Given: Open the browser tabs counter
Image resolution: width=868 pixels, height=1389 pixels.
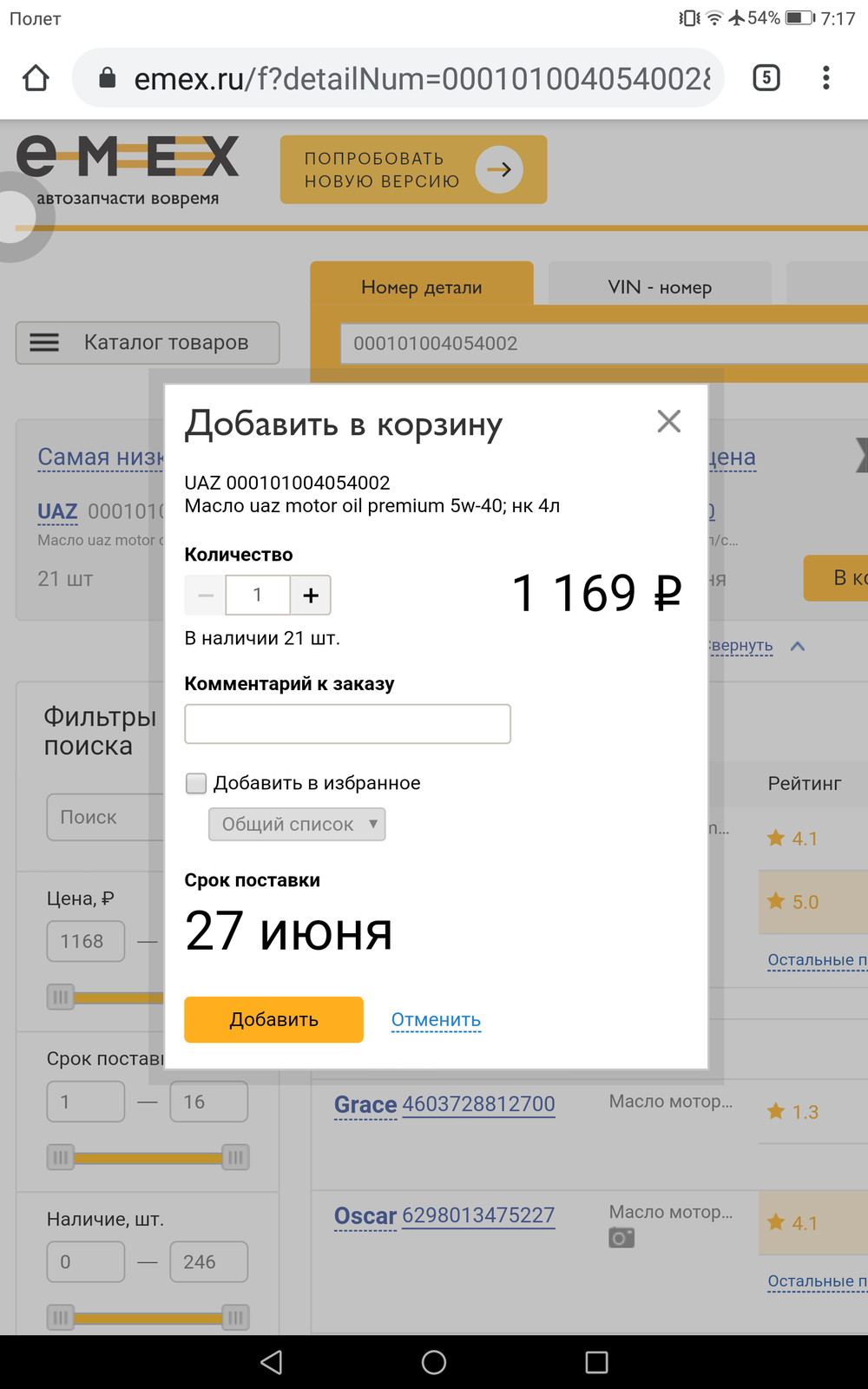Looking at the screenshot, I should click(766, 78).
